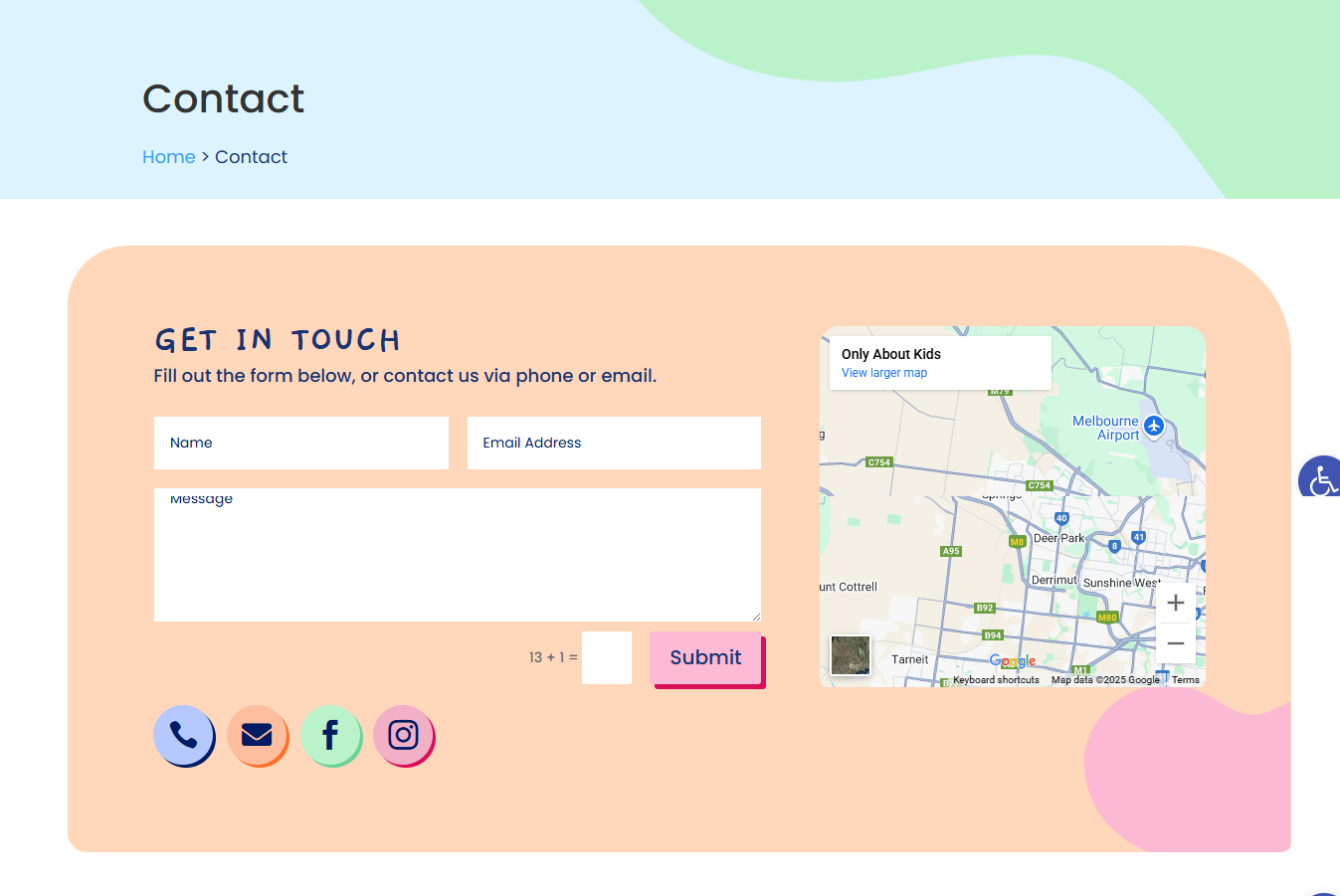The width and height of the screenshot is (1340, 896).
Task: Click the captcha answer box
Action: tap(607, 657)
